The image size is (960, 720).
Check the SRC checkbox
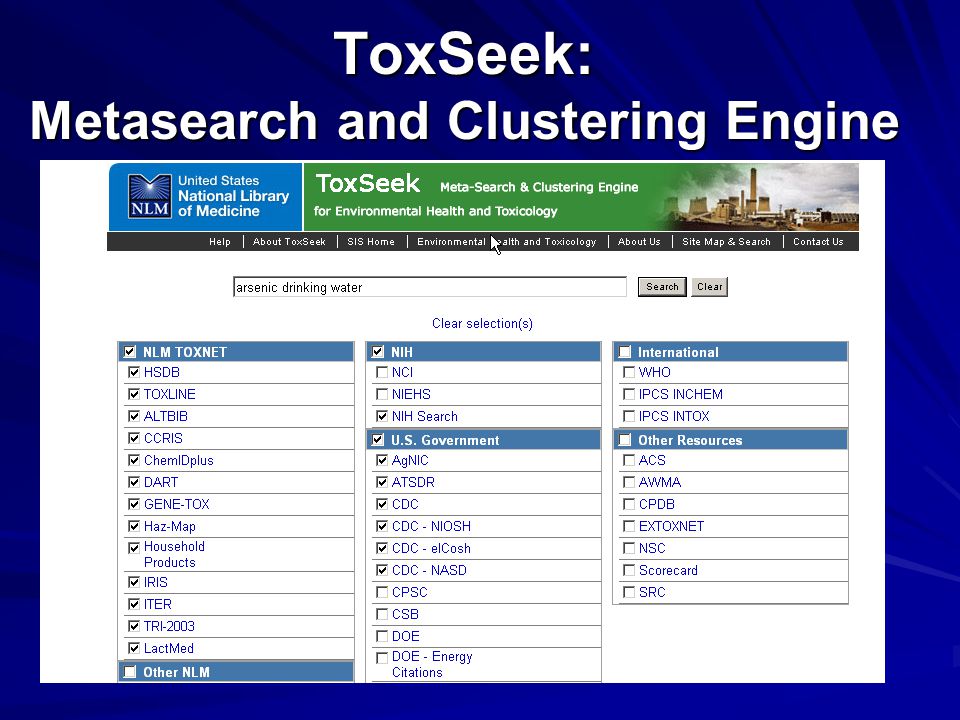(x=629, y=593)
